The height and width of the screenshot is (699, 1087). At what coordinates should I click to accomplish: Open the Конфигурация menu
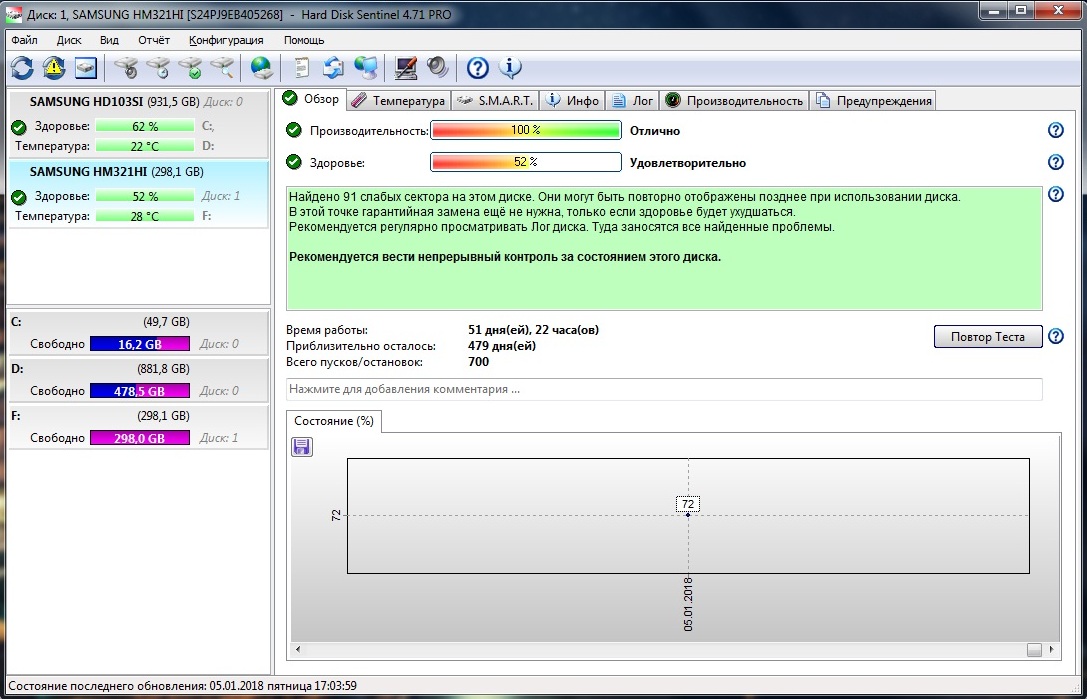(226, 40)
